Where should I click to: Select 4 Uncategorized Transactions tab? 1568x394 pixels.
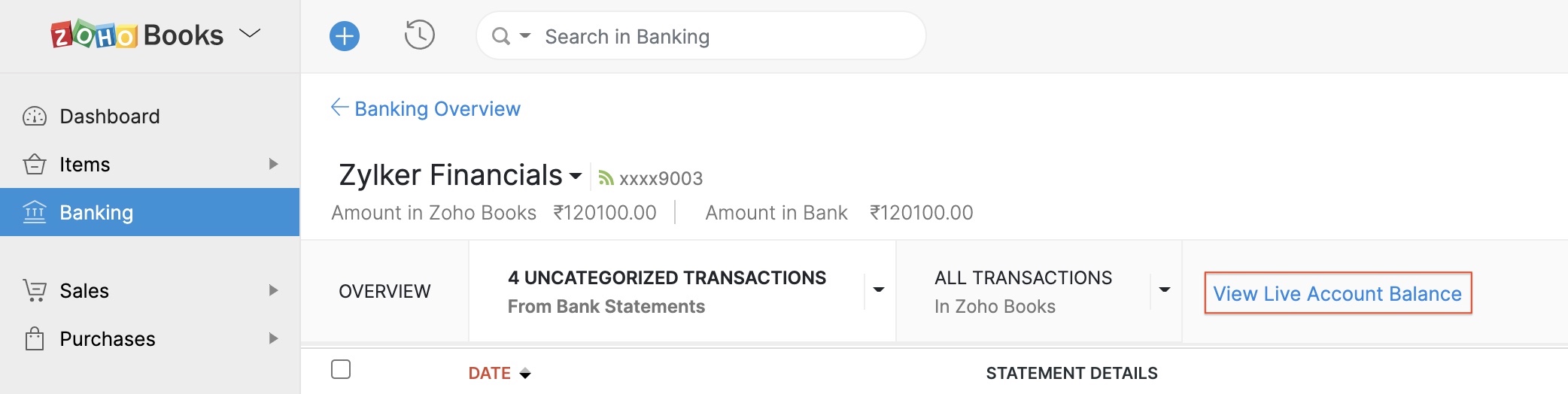[666, 291]
